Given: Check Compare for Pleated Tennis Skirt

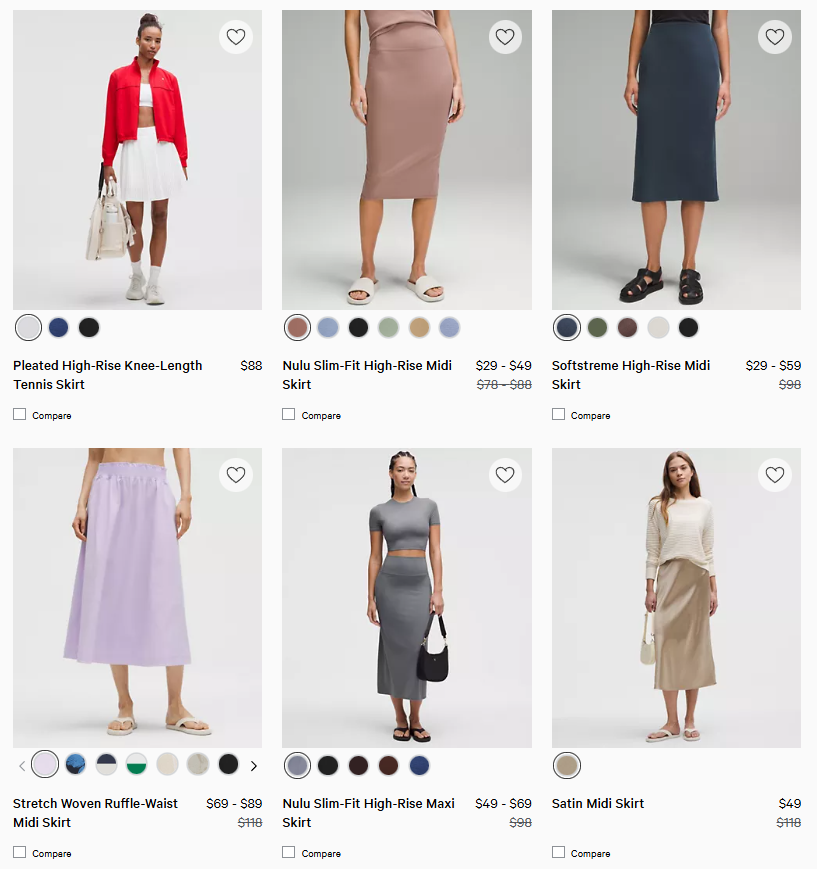Looking at the screenshot, I should click(x=20, y=414).
